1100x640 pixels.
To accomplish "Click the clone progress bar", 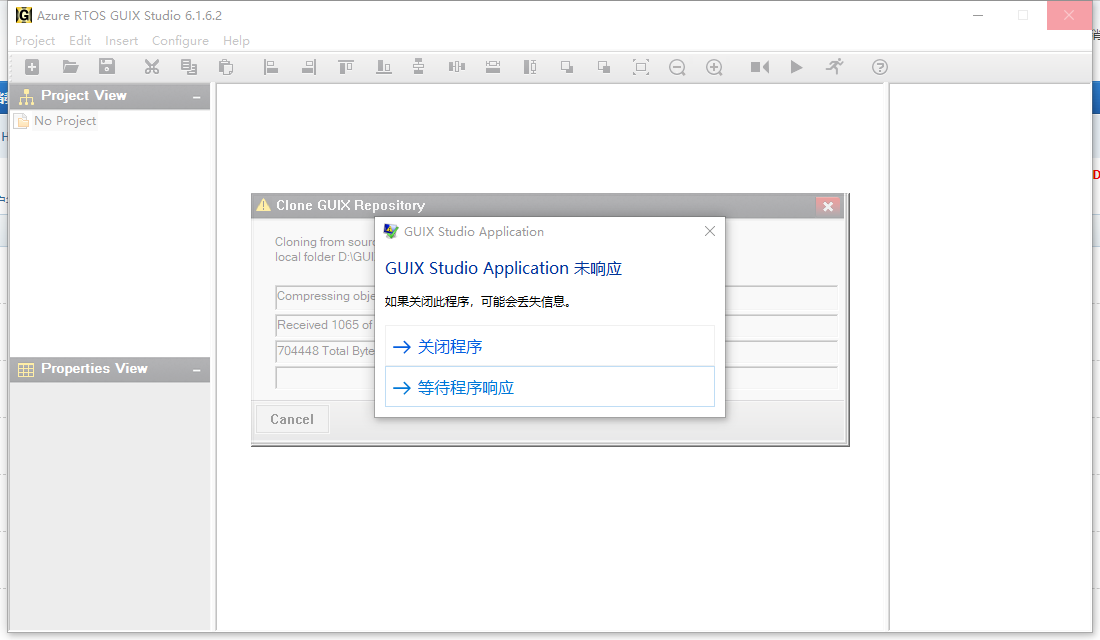I will tap(556, 378).
